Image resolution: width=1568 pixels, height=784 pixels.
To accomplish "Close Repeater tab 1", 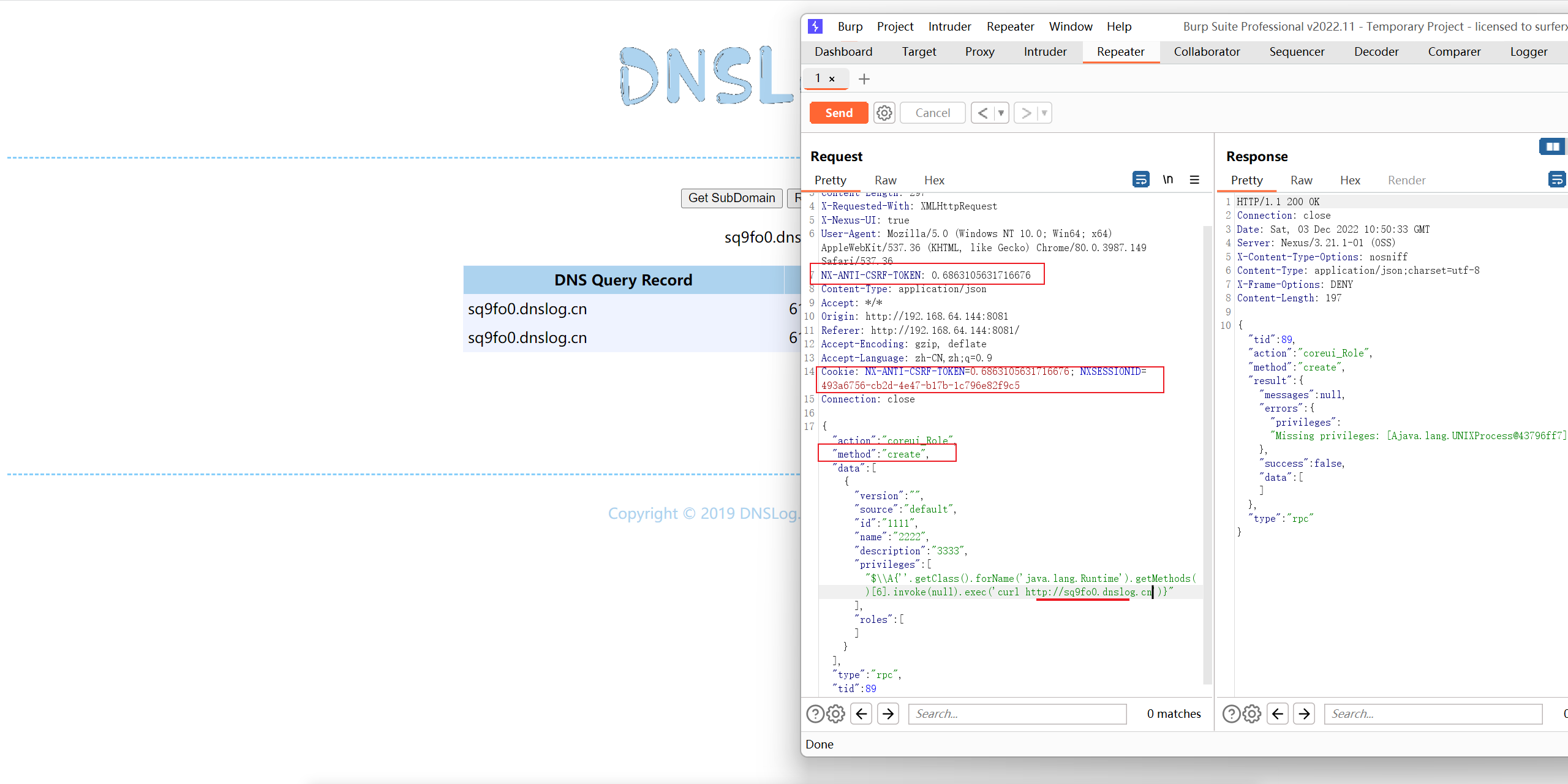I will click(832, 79).
